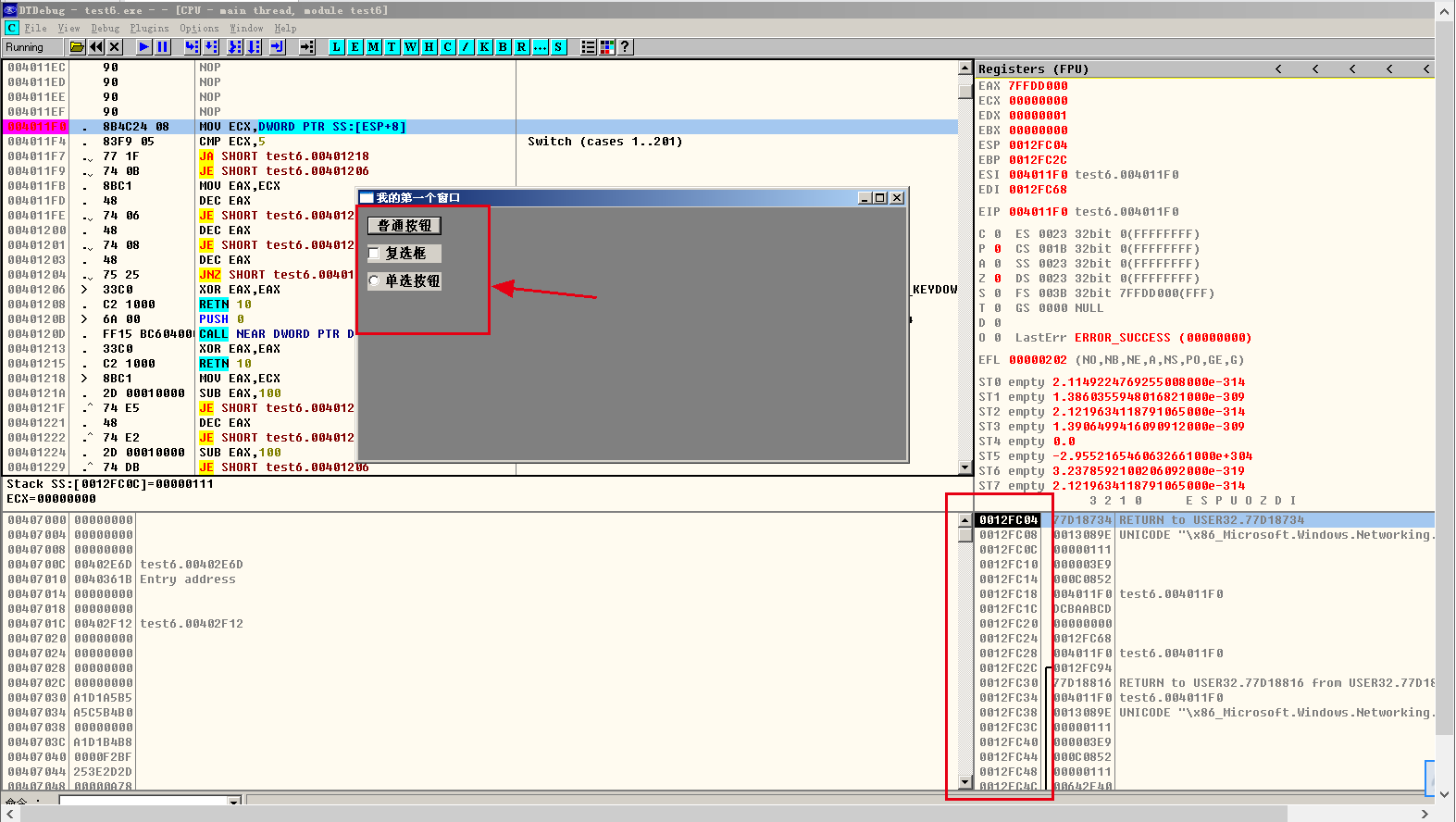
Task: Toggle the C flag value
Action: coord(998,234)
